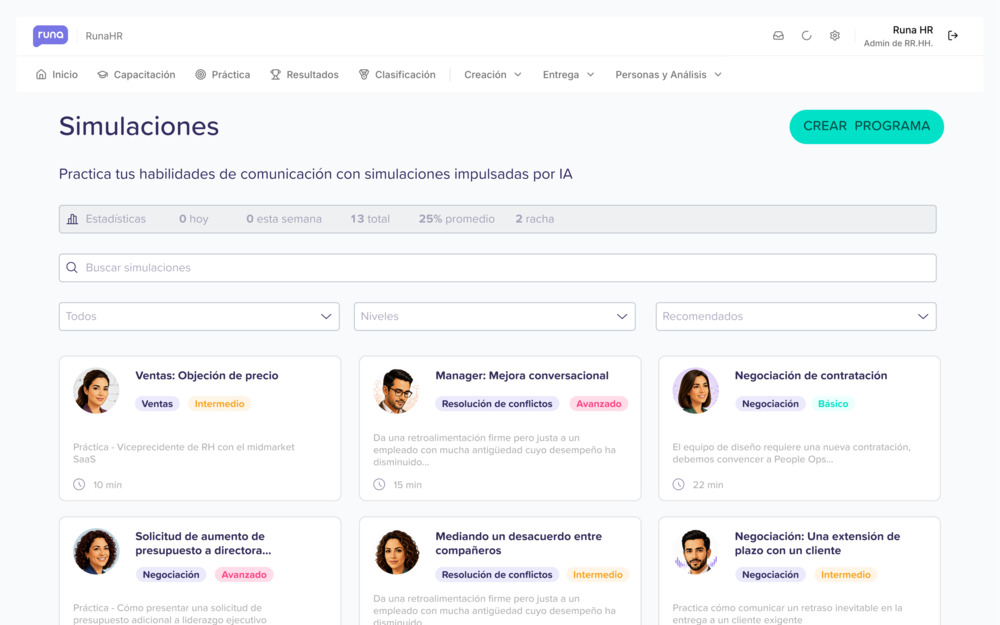Click the logout icon

(952, 36)
